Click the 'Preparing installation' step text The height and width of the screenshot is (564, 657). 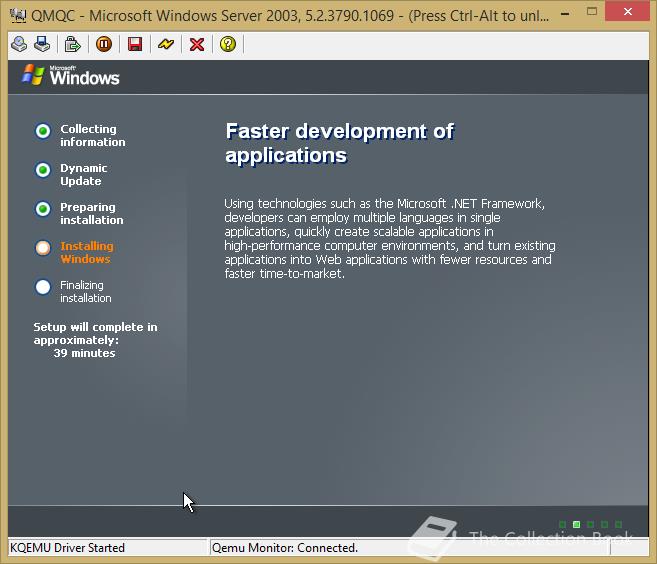point(92,213)
